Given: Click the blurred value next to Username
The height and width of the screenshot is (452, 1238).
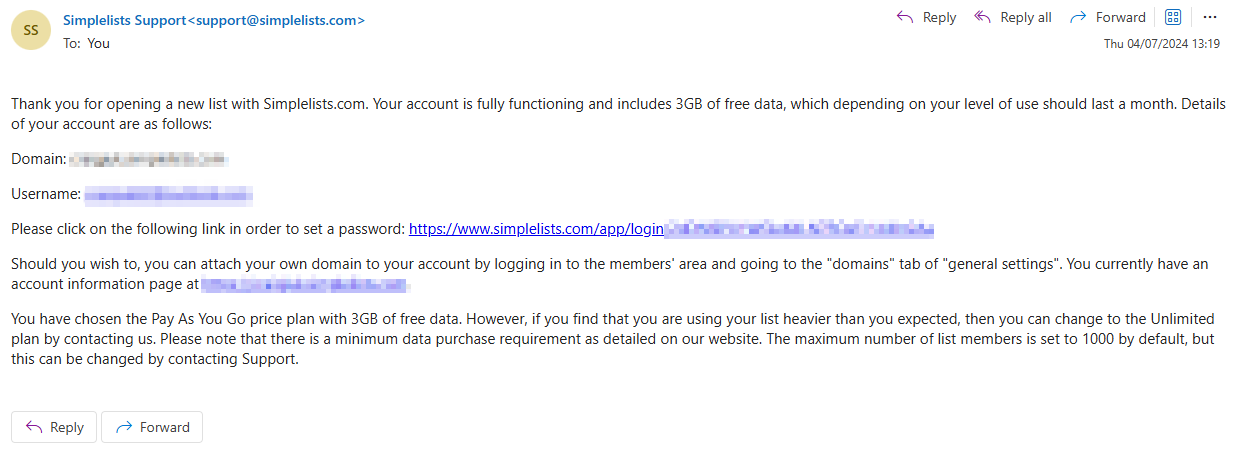Looking at the screenshot, I should point(167,194).
